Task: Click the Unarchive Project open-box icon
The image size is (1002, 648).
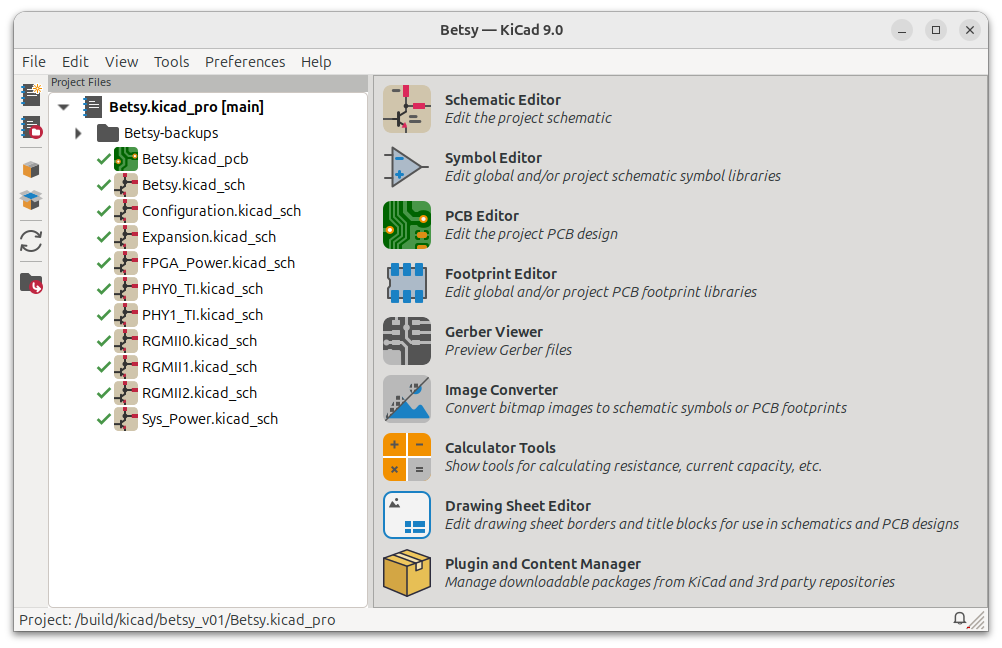Action: point(31,200)
